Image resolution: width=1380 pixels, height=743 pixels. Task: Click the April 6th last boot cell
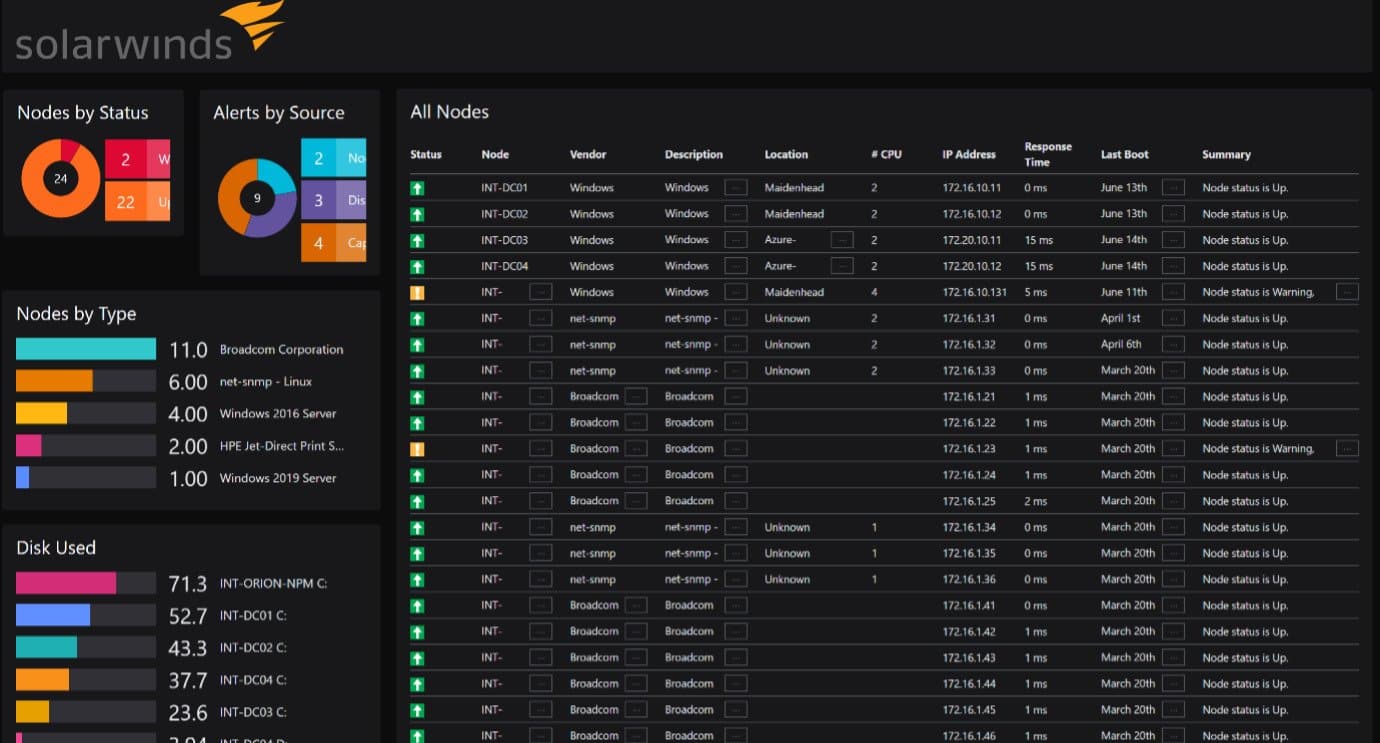pyautogui.click(x=1121, y=344)
